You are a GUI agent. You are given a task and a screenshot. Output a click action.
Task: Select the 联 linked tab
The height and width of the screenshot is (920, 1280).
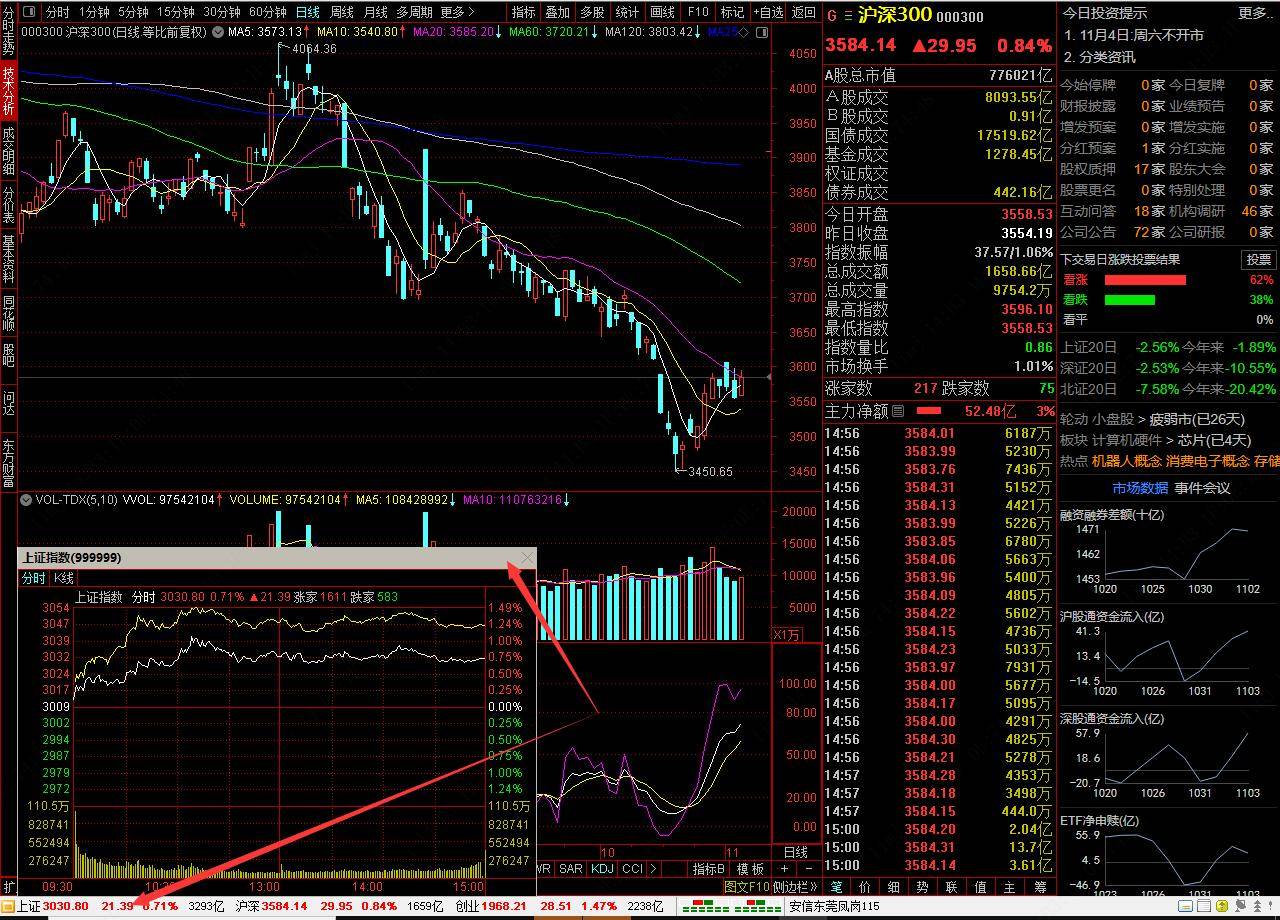951,886
